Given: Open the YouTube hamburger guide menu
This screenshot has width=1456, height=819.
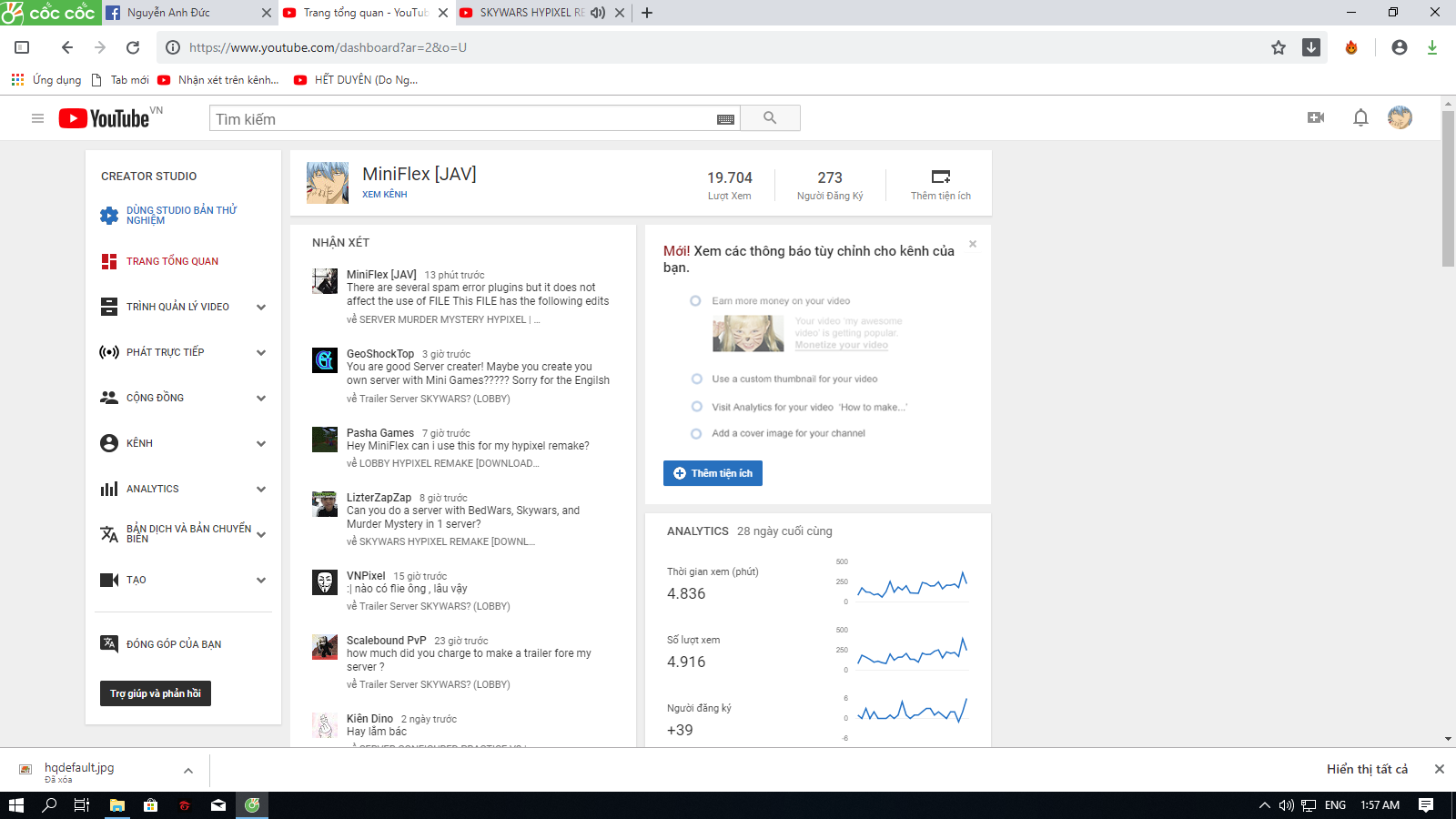Looking at the screenshot, I should tap(37, 118).
